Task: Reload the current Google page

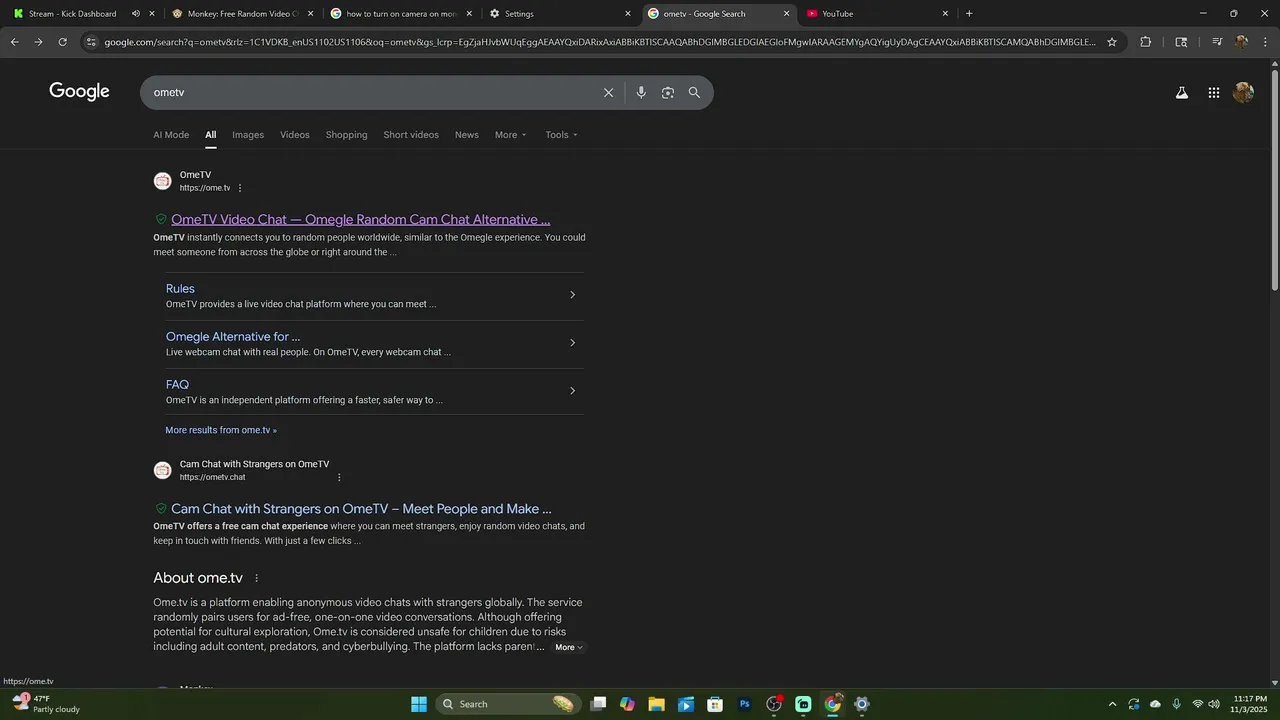Action: point(62,42)
